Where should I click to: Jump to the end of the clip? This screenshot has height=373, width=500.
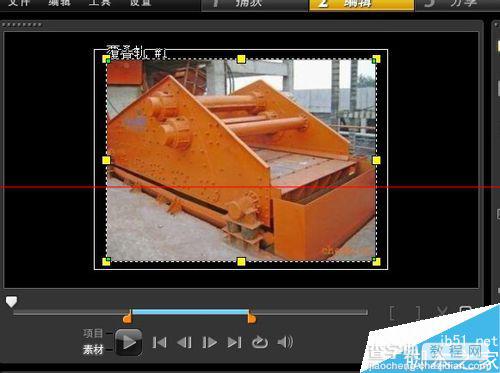[234, 342]
